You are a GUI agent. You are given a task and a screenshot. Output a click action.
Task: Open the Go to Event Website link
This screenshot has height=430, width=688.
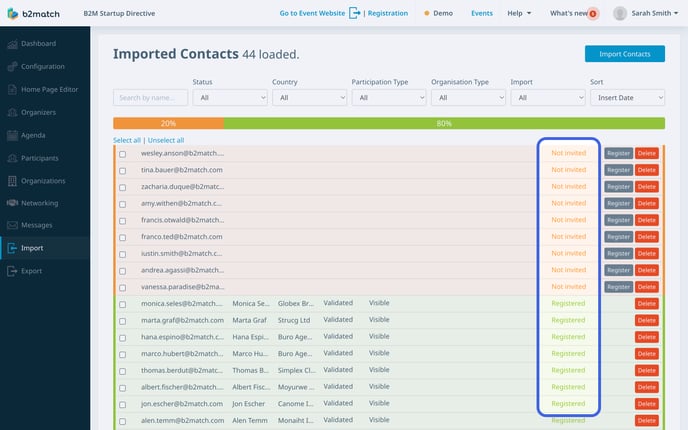click(312, 13)
